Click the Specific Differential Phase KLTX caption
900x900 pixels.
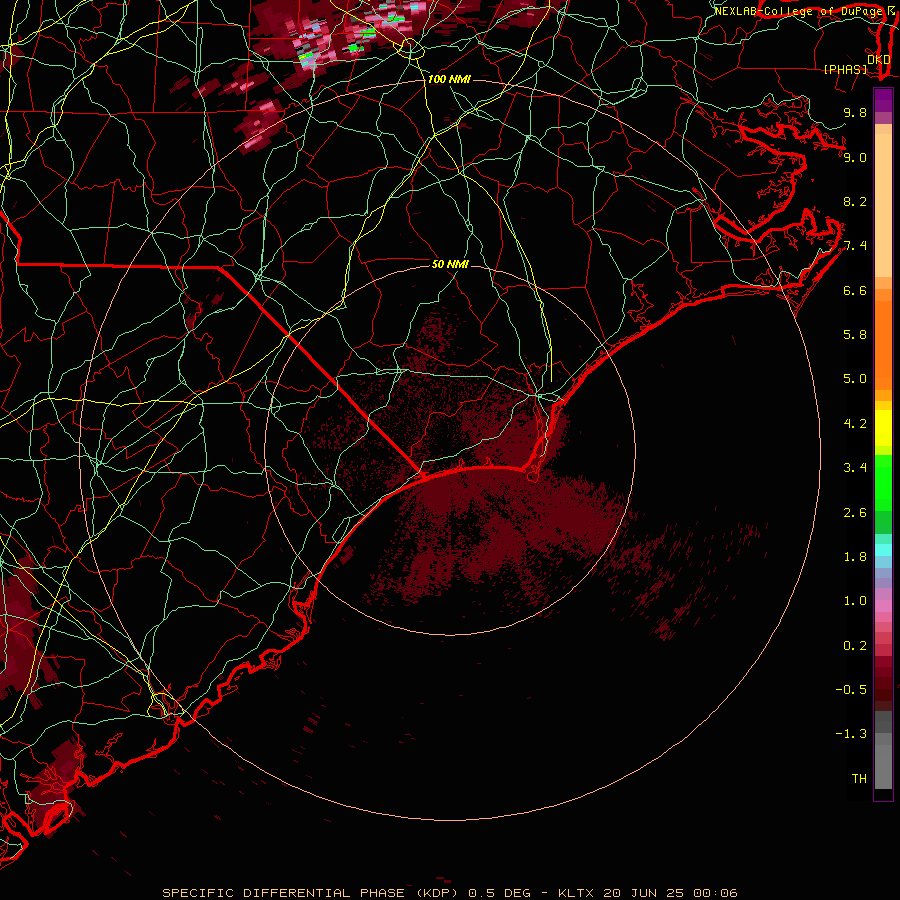450,893
